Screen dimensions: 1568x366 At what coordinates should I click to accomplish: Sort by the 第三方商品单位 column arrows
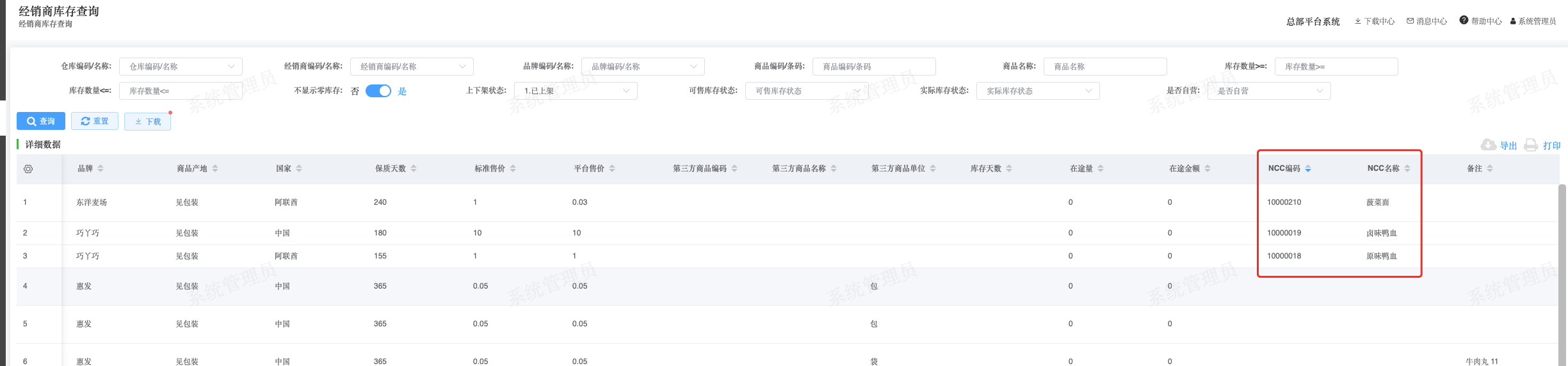[933, 168]
